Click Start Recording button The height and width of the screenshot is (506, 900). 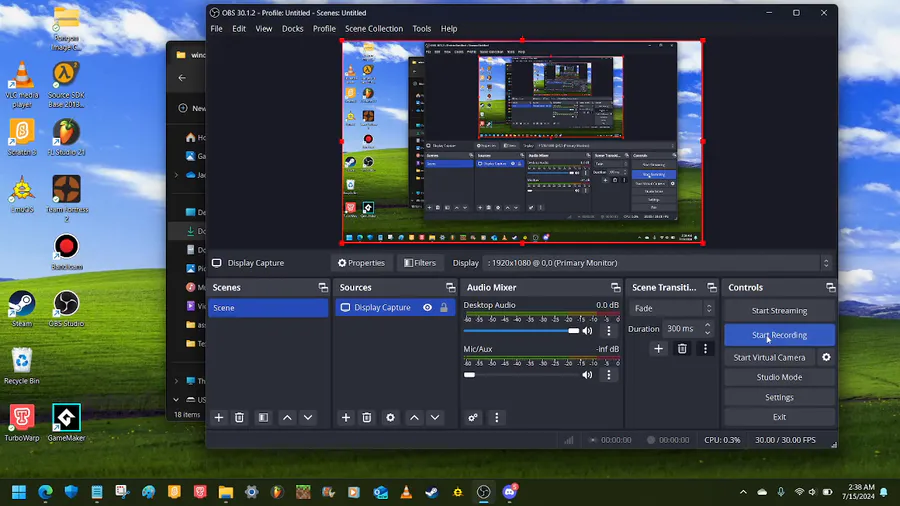[779, 335]
